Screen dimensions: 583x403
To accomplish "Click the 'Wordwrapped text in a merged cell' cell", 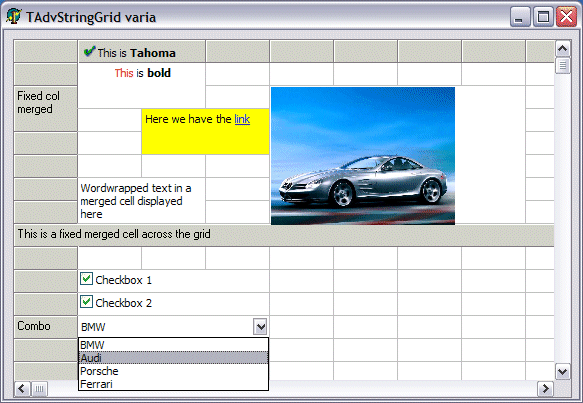I will pos(142,201).
